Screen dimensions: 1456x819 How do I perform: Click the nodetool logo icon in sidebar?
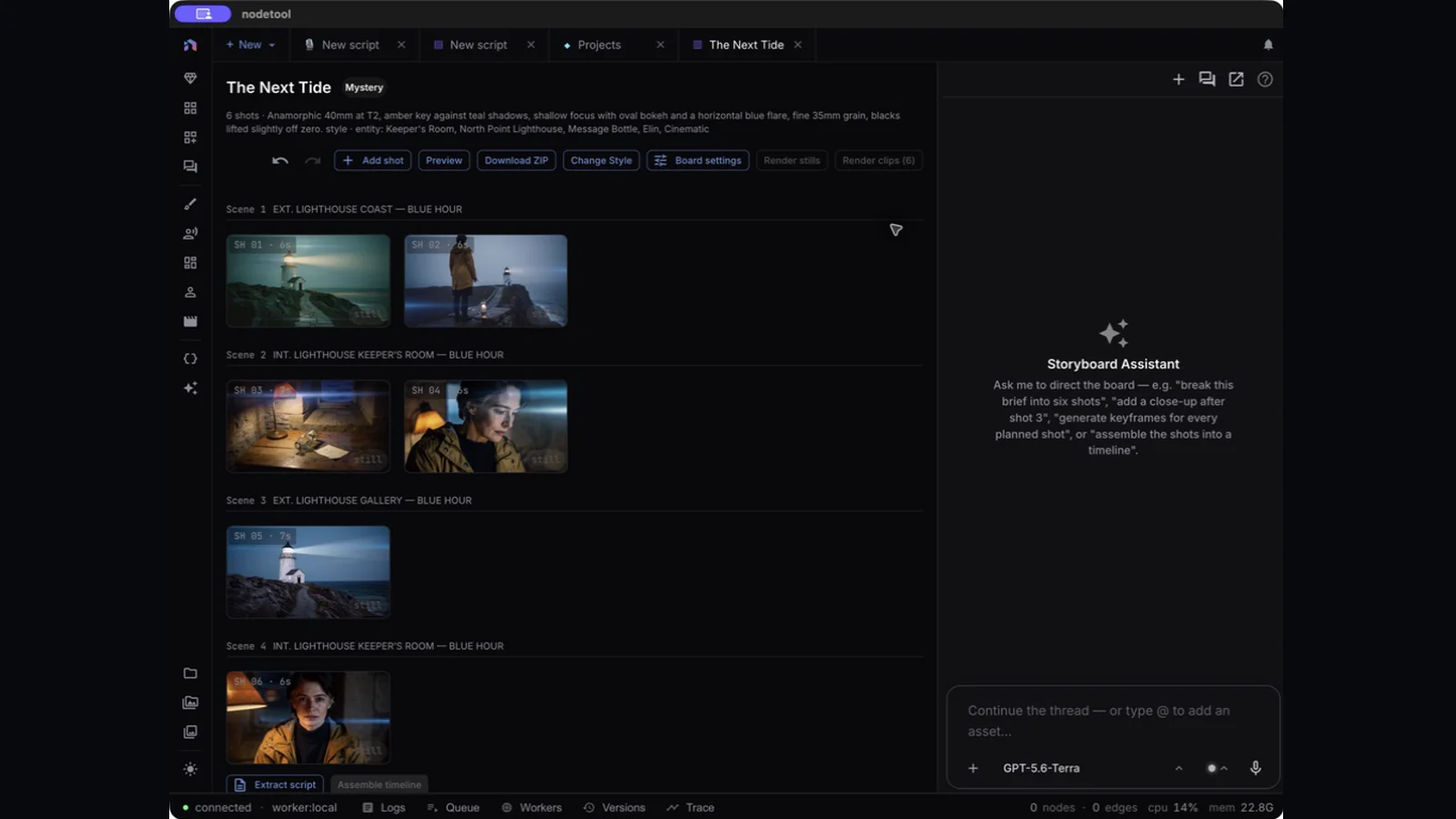tap(190, 45)
